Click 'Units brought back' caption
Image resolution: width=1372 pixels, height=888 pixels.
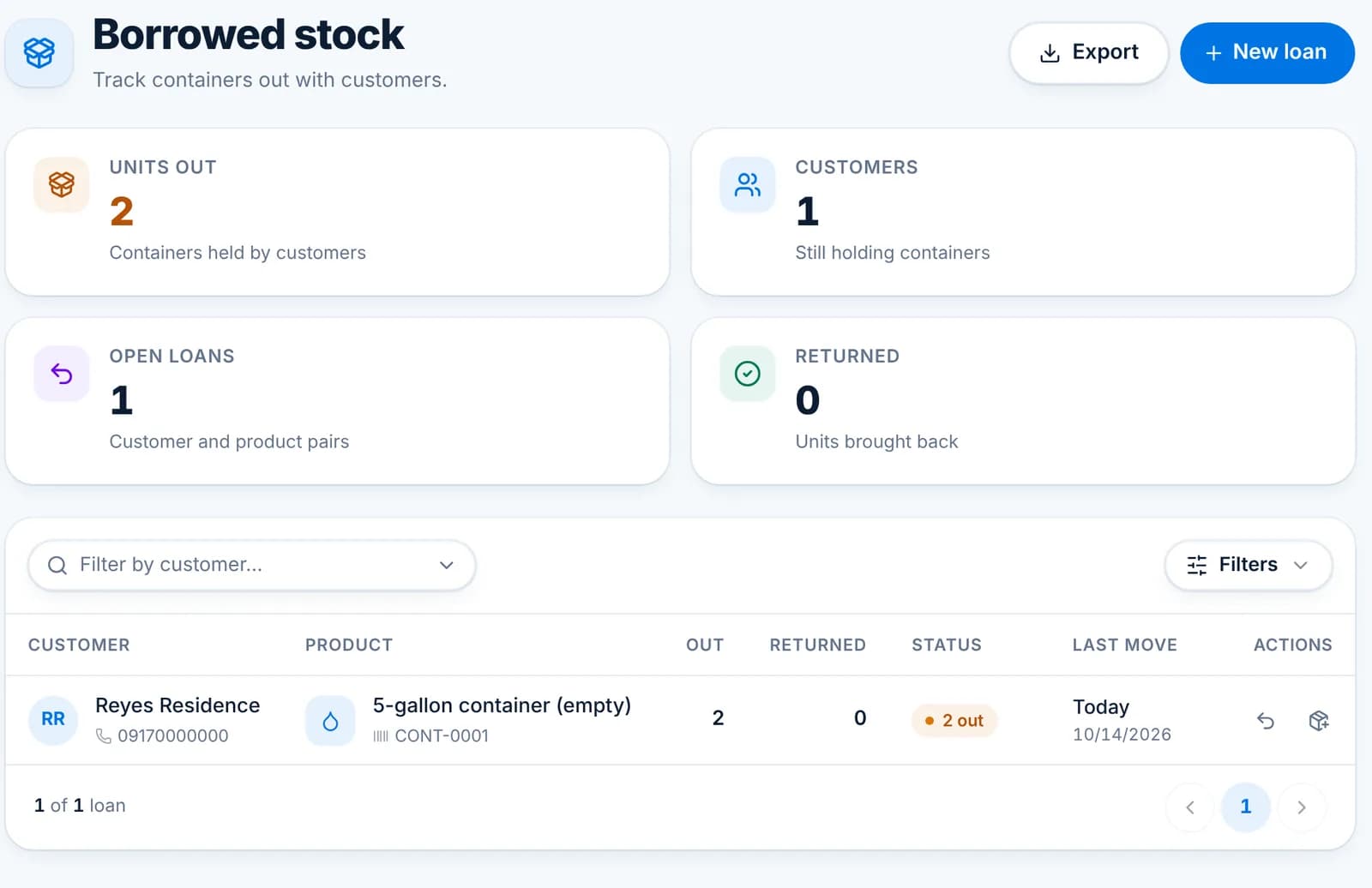click(x=876, y=441)
